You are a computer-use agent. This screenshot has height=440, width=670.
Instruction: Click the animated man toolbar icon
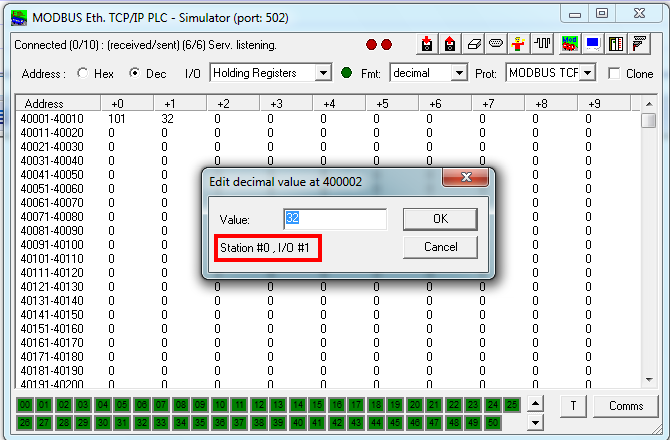(518, 44)
